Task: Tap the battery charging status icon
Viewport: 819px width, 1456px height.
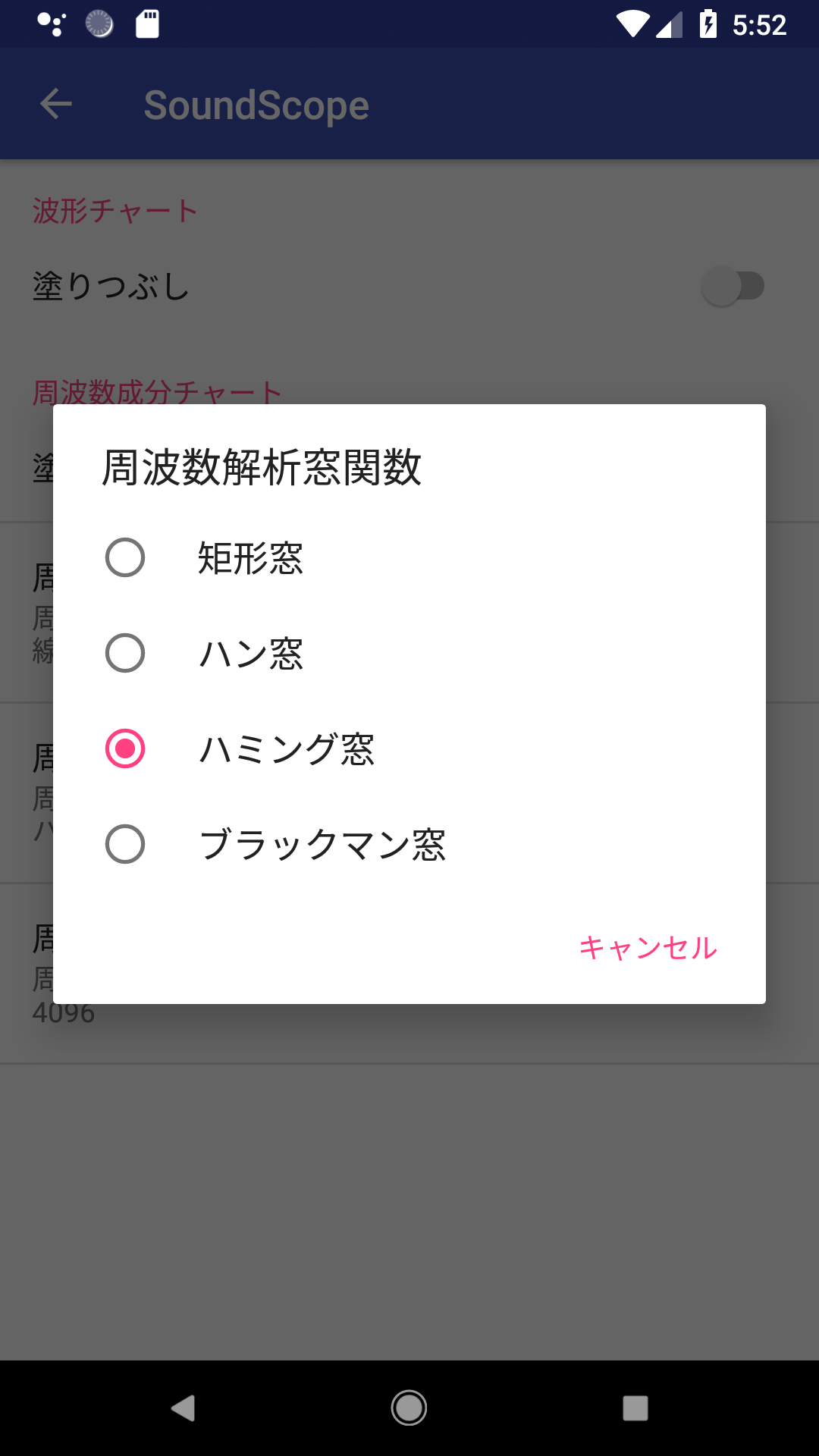Action: click(x=708, y=24)
